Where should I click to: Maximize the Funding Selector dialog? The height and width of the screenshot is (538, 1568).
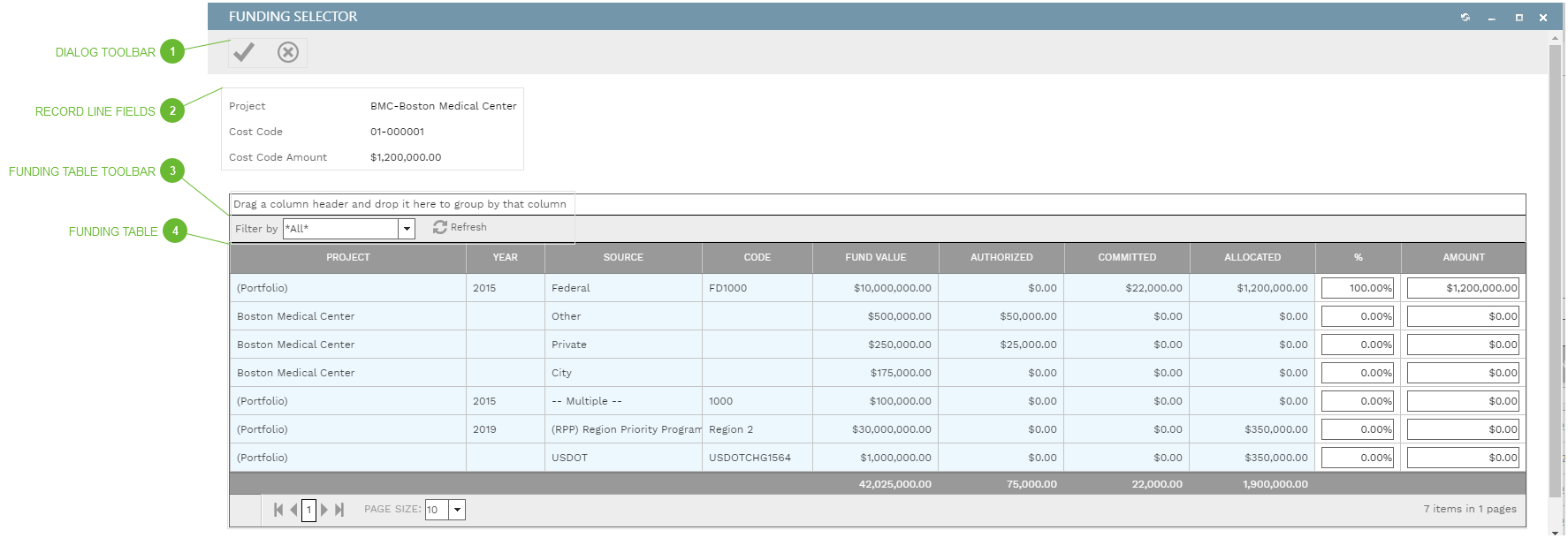coord(1519,17)
